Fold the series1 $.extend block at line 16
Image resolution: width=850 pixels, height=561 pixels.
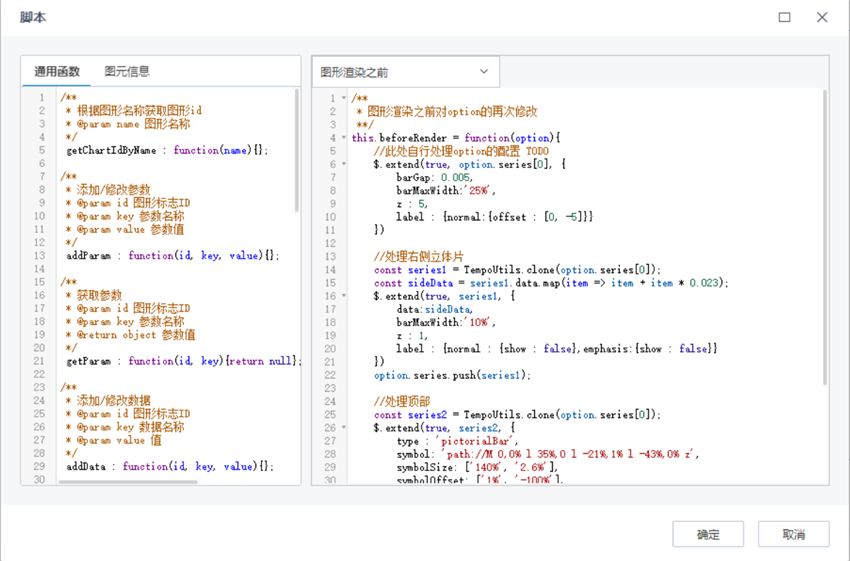coord(345,296)
